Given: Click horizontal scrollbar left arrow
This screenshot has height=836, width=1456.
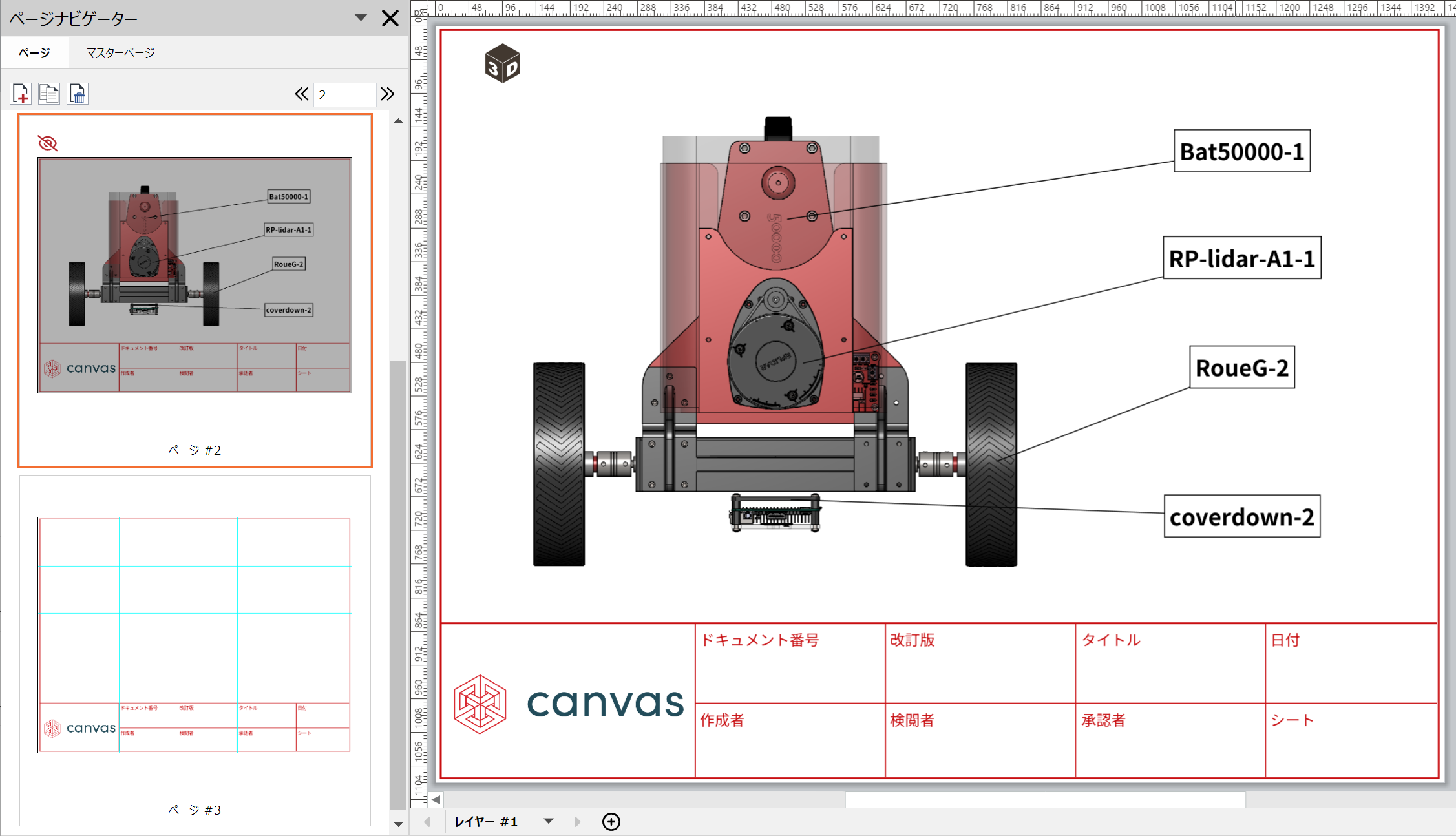Looking at the screenshot, I should (x=436, y=800).
